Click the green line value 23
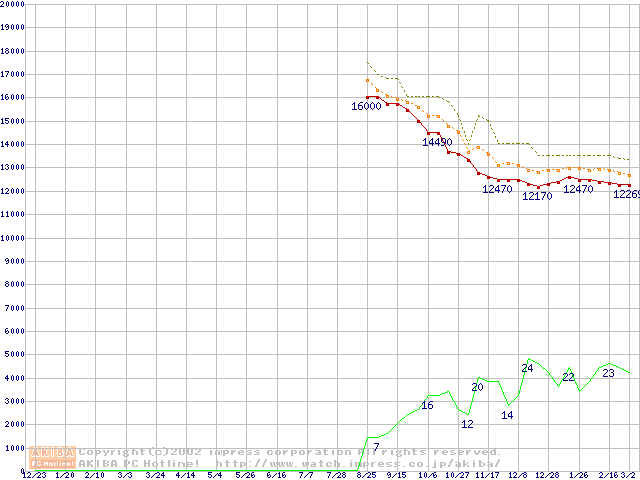 pyautogui.click(x=608, y=373)
